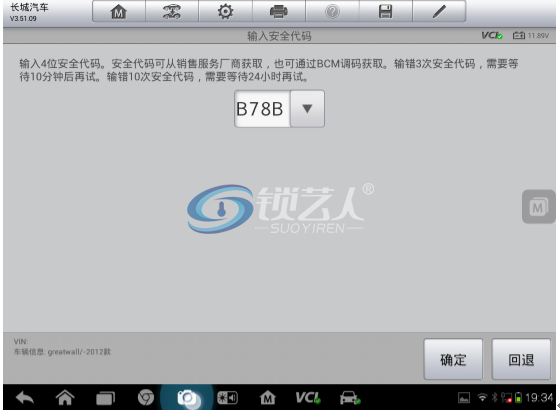Launch Chrome from the bottom bar
This screenshot has width=560, height=417.
[146, 397]
